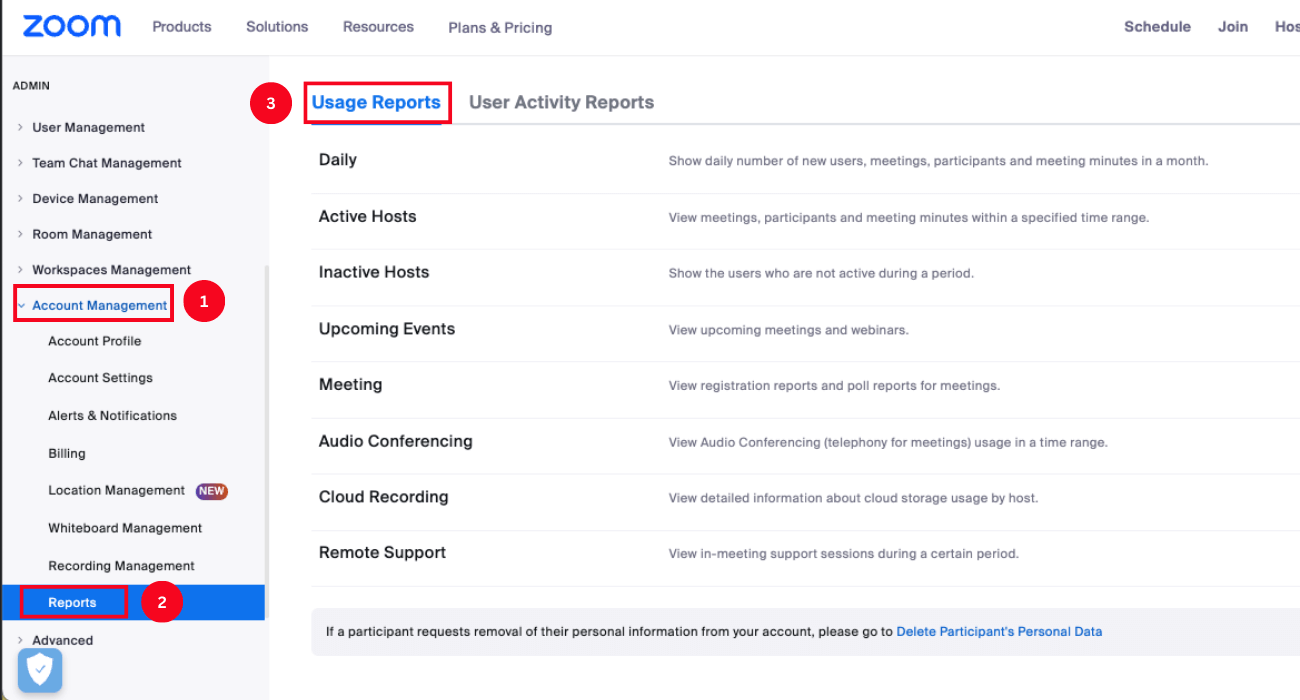
Task: Switch to the Usage Reports tab
Action: [x=376, y=102]
